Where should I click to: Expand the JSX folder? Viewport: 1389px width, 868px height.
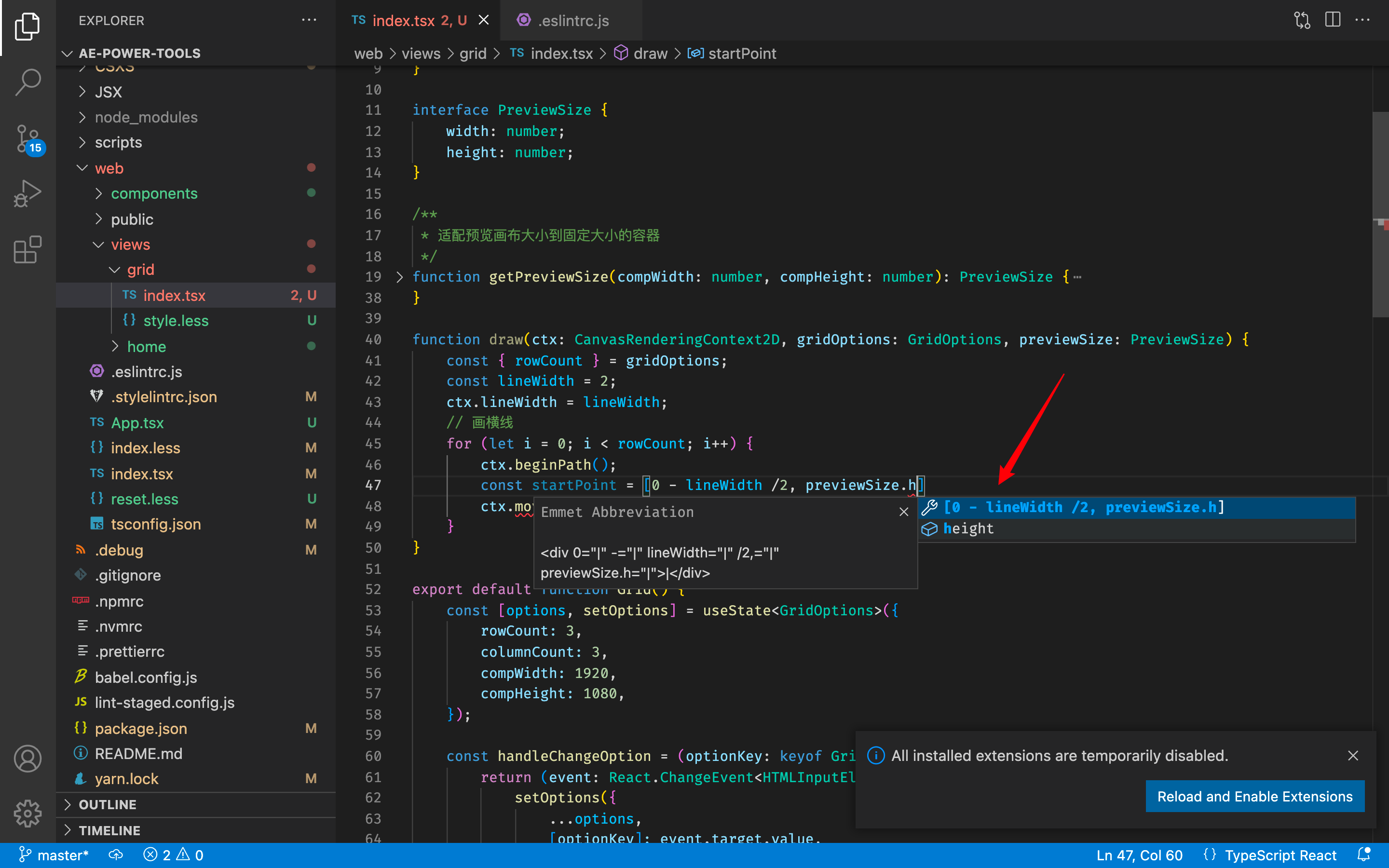108,91
